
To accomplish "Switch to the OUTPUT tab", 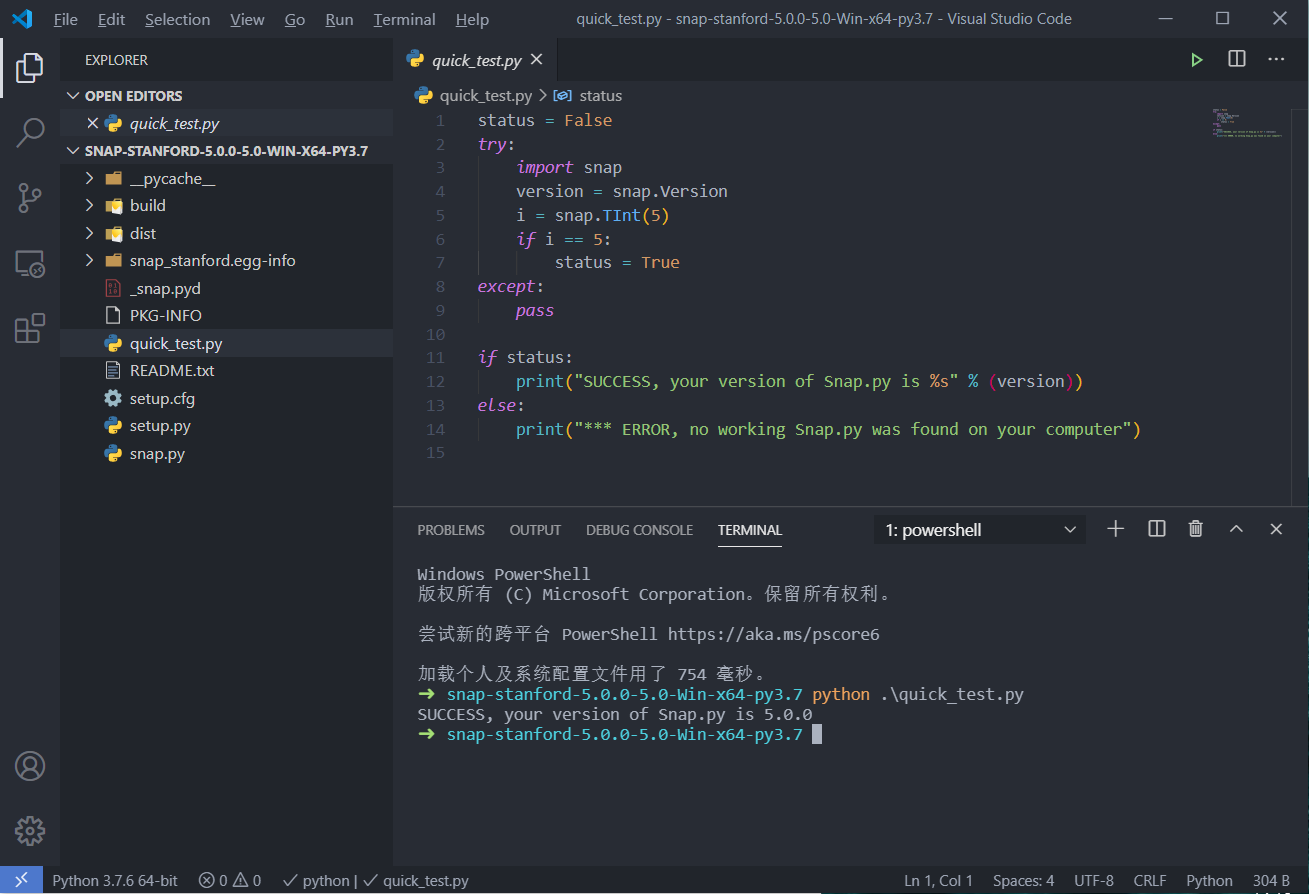I will click(534, 530).
